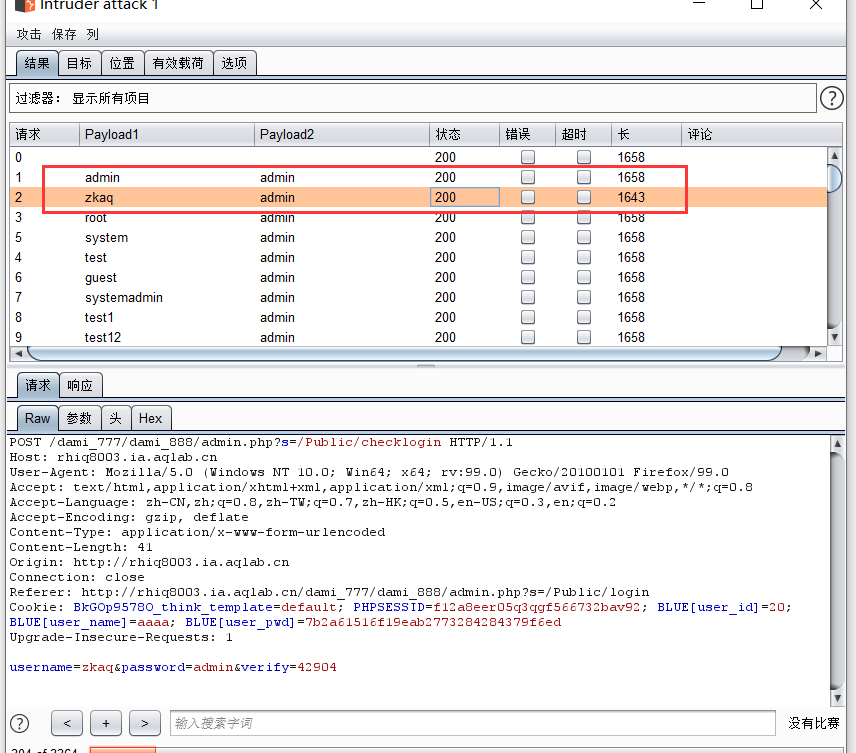This screenshot has width=856, height=753.
Task: Toggle timeout checkbox in request 0 row
Action: tap(584, 157)
